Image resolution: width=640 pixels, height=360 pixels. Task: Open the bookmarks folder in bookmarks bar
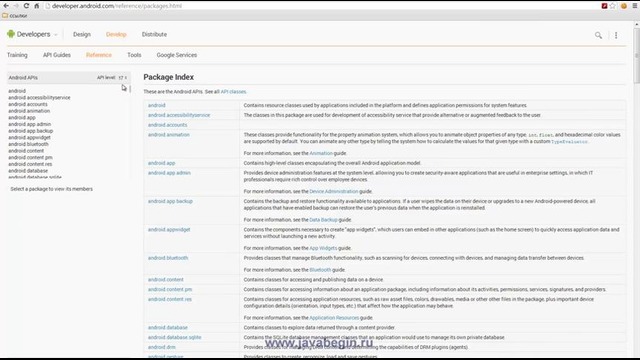(x=15, y=16)
